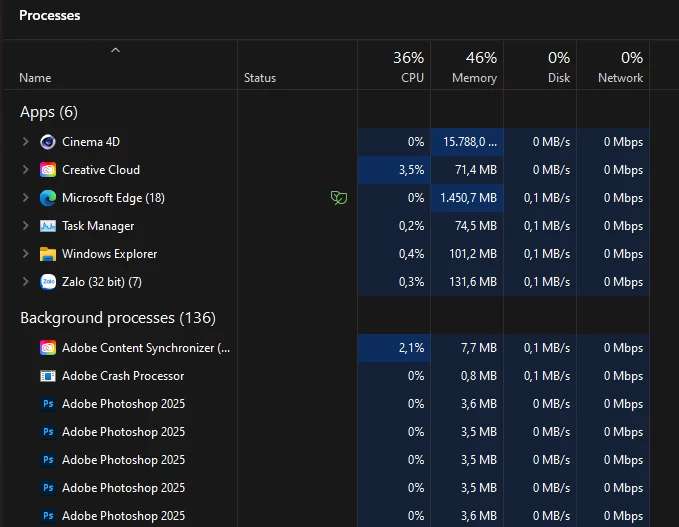Sort processes by CPU column

pos(394,66)
